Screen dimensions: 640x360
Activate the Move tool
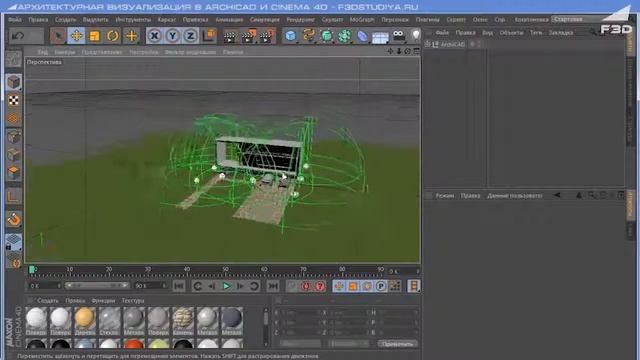[76, 36]
